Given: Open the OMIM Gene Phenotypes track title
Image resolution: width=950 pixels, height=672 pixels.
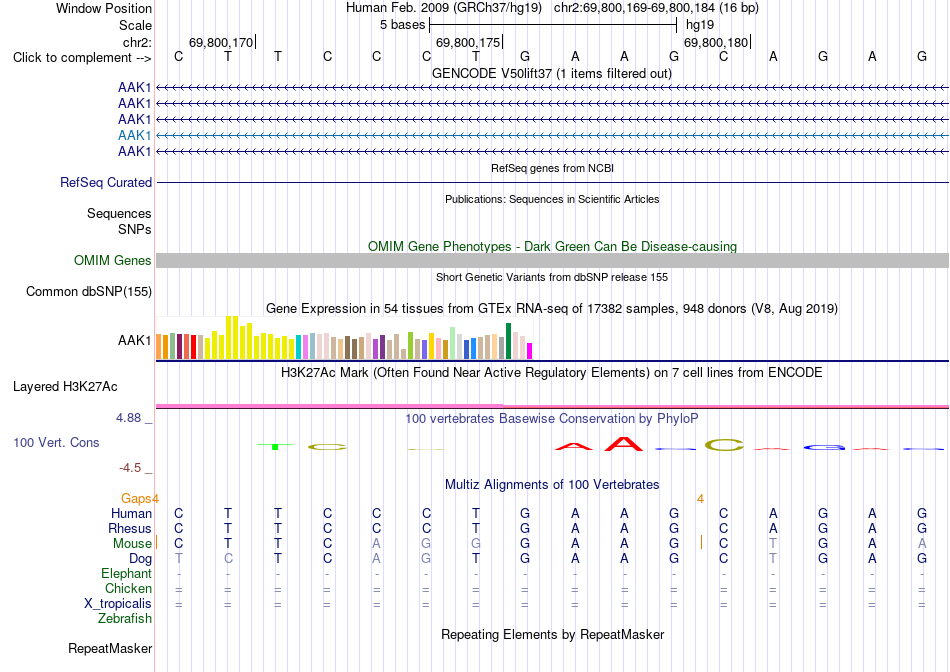Looking at the screenshot, I should pyautogui.click(x=553, y=247).
